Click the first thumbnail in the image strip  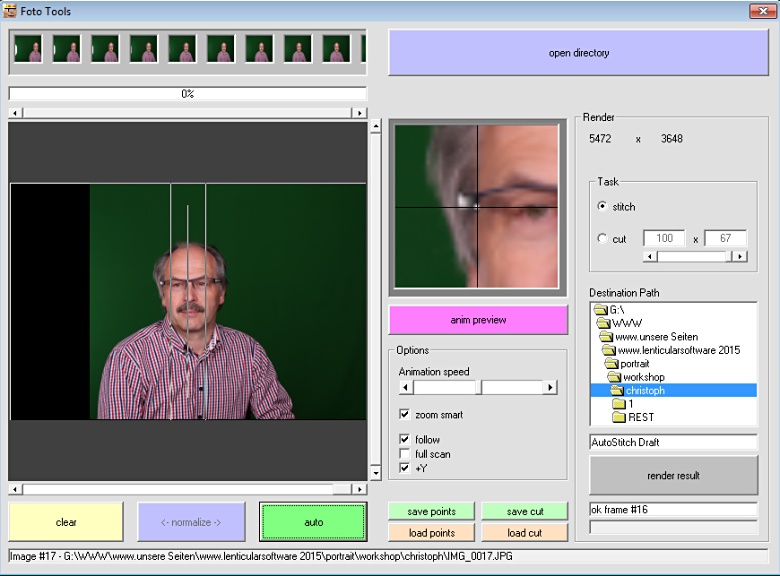(28, 49)
